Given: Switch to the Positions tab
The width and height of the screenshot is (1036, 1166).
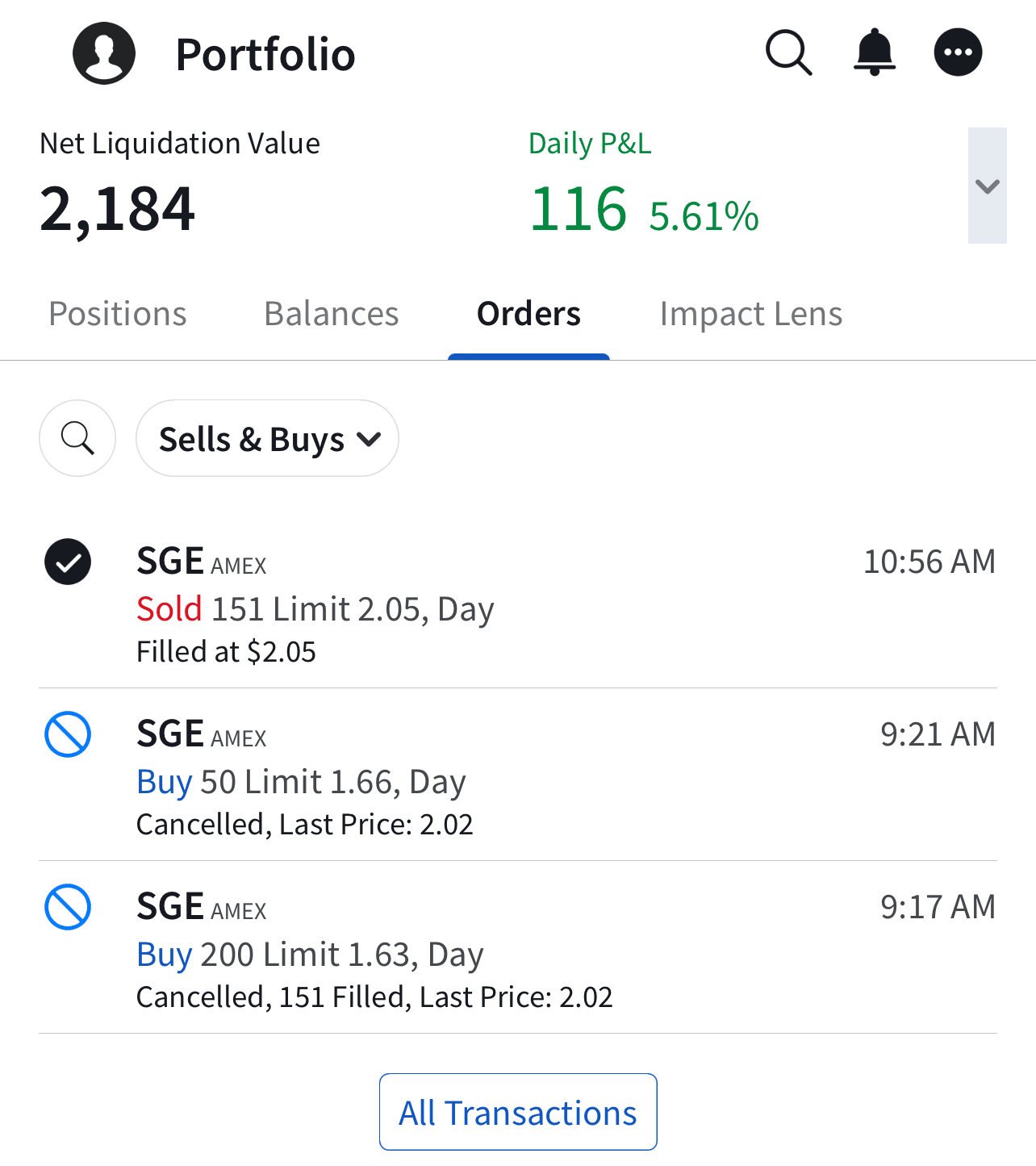Looking at the screenshot, I should [x=118, y=314].
